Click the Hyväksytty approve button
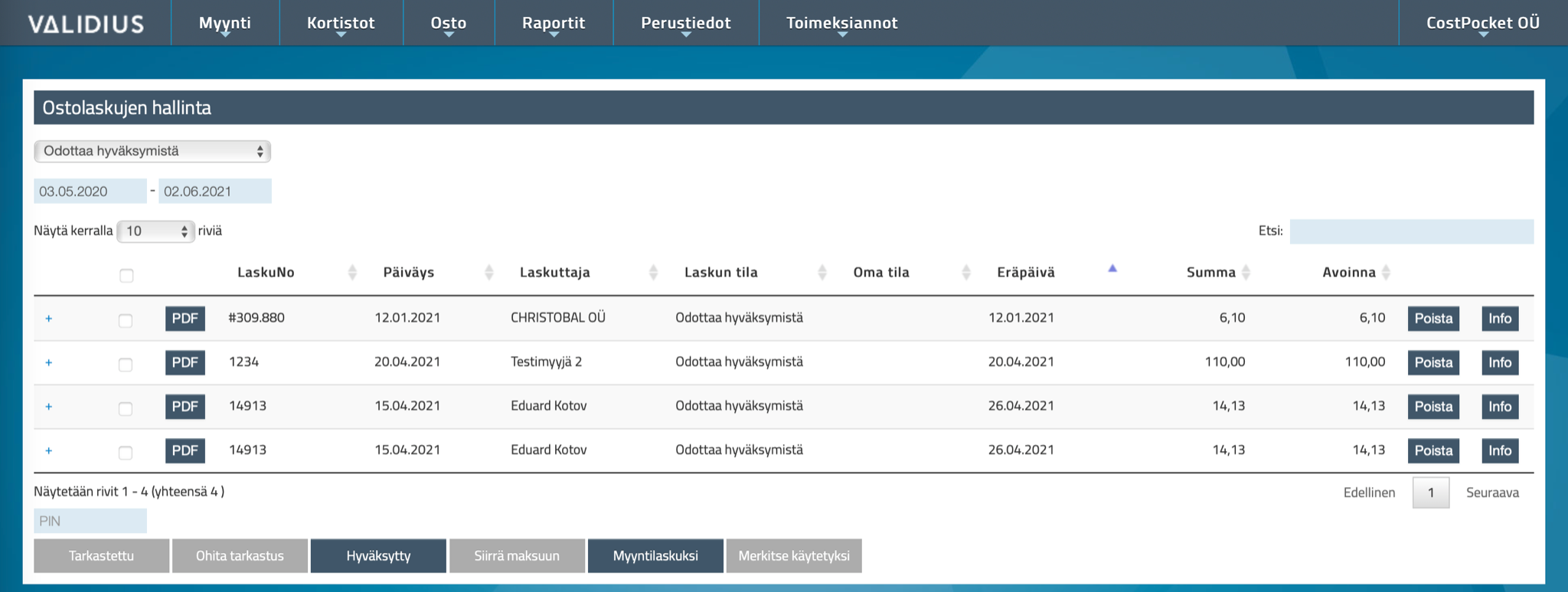This screenshot has width=1568, height=592. [378, 556]
